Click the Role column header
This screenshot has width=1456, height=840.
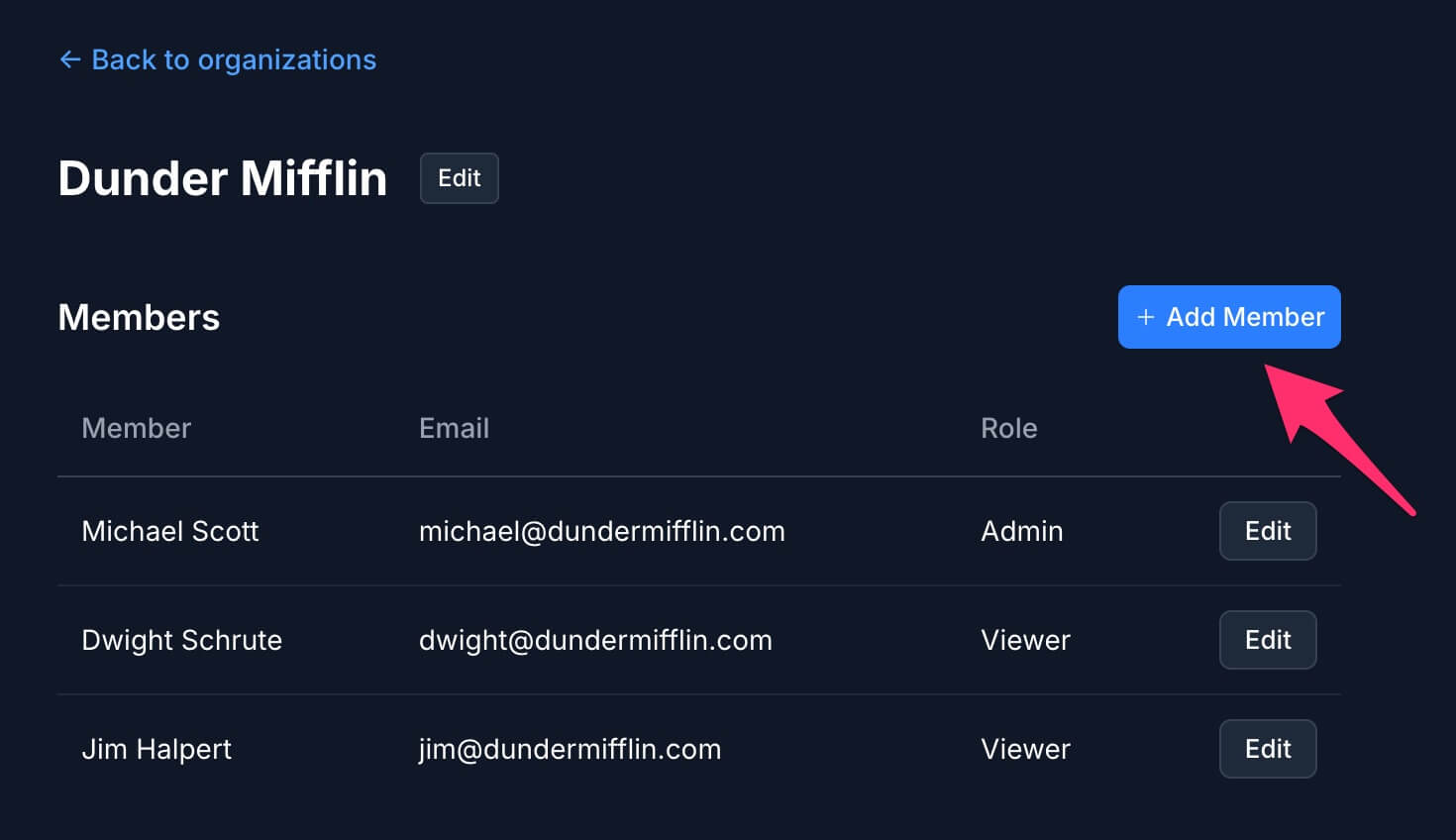1008,428
